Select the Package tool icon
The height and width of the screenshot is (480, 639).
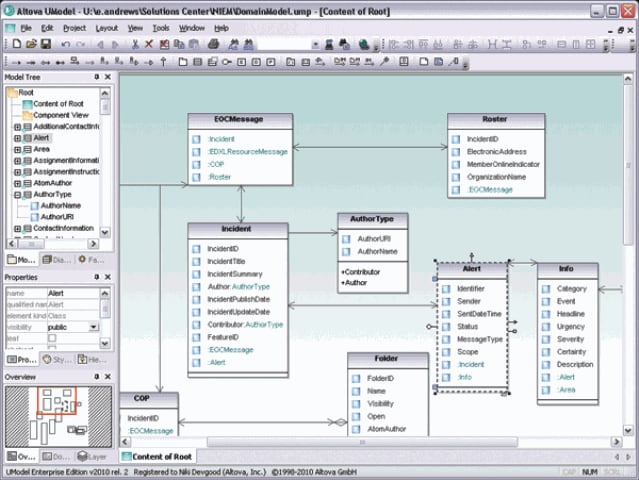coord(183,62)
